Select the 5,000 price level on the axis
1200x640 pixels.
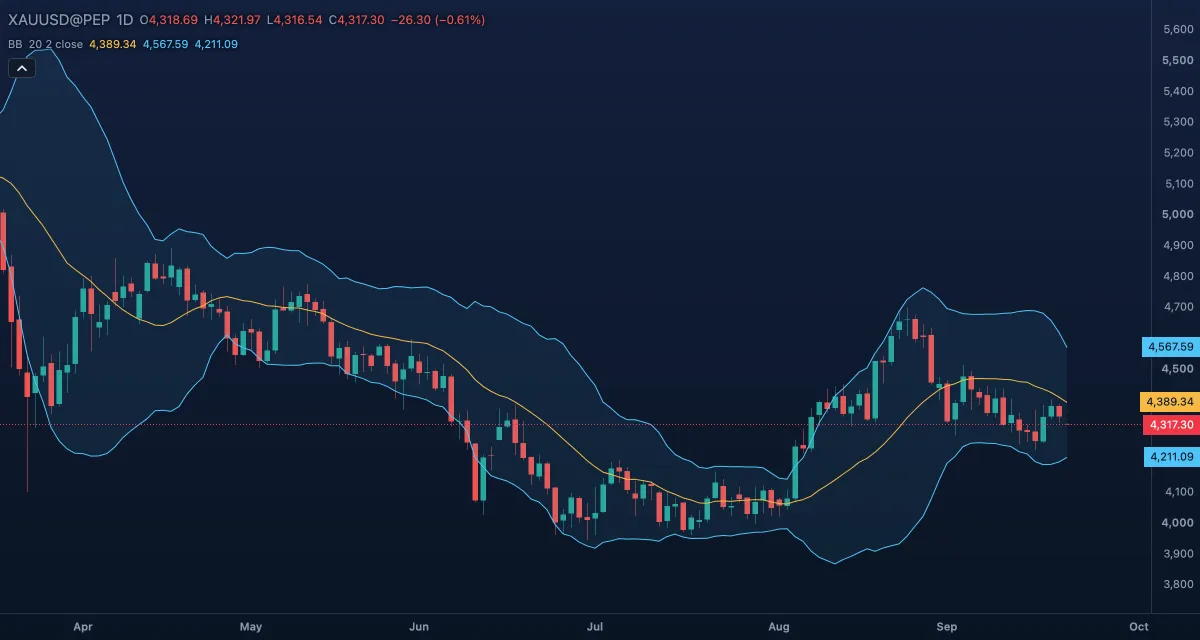(x=1180, y=214)
